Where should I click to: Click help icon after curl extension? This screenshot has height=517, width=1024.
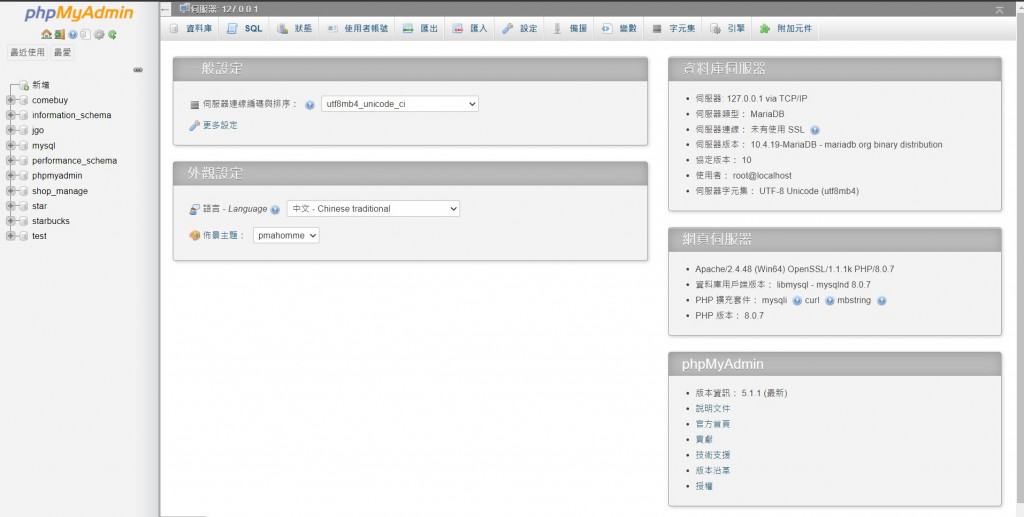pyautogui.click(x=829, y=301)
